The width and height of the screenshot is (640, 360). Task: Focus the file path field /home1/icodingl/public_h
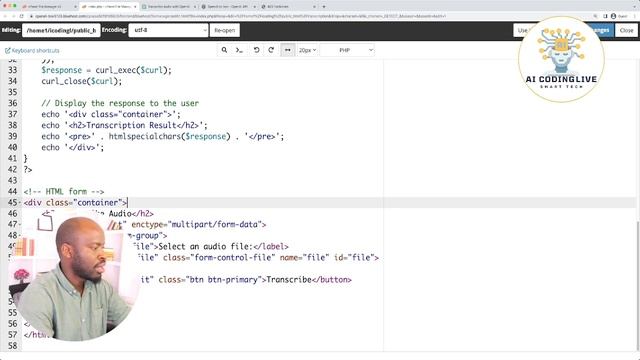(x=61, y=30)
